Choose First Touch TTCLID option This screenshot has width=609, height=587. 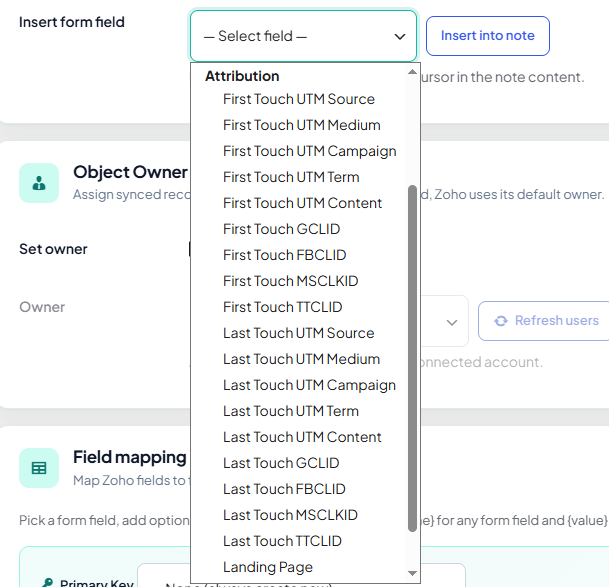tap(298, 307)
